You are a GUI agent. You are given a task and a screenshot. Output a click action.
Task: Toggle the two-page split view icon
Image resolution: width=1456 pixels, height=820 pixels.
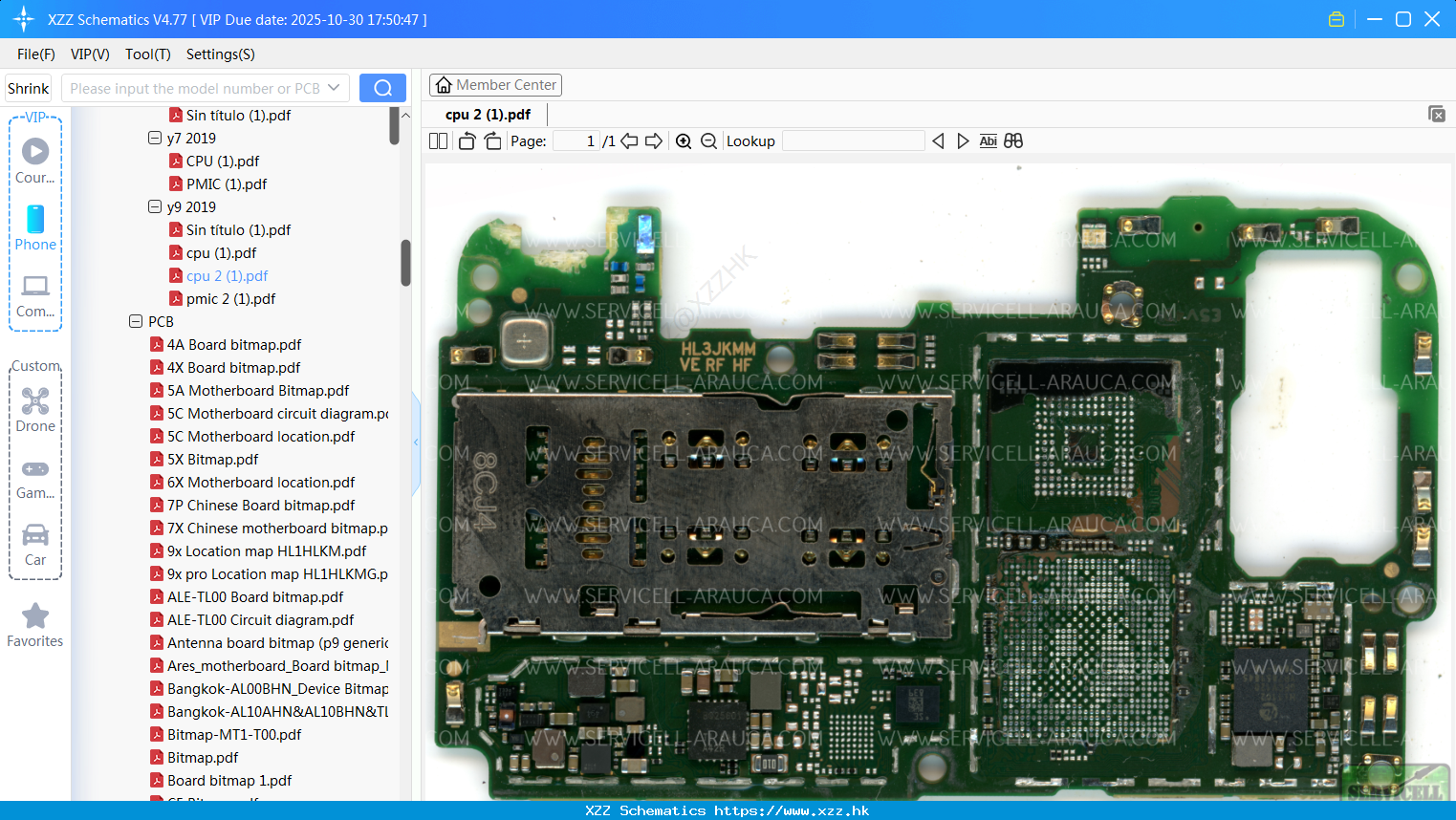(x=438, y=141)
